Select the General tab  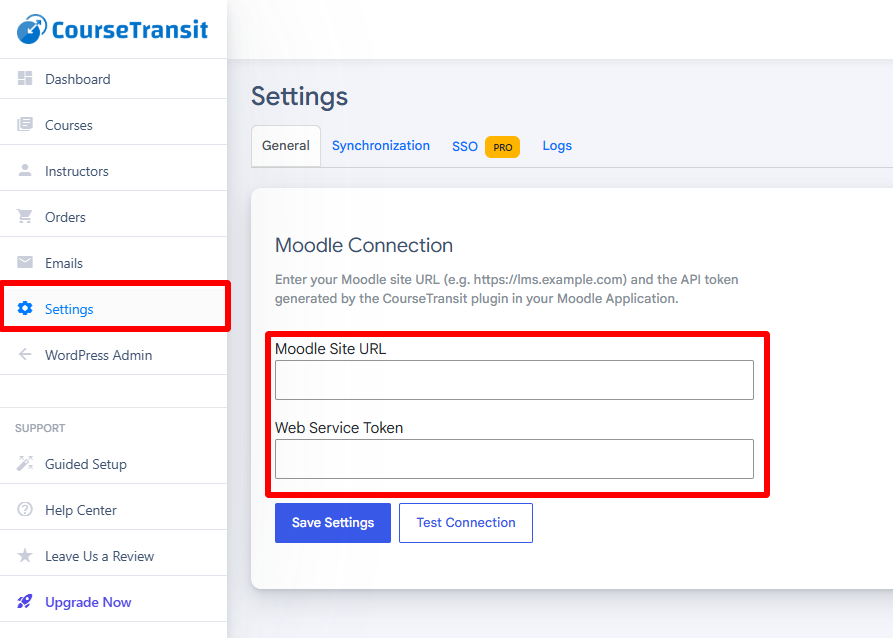pos(286,146)
